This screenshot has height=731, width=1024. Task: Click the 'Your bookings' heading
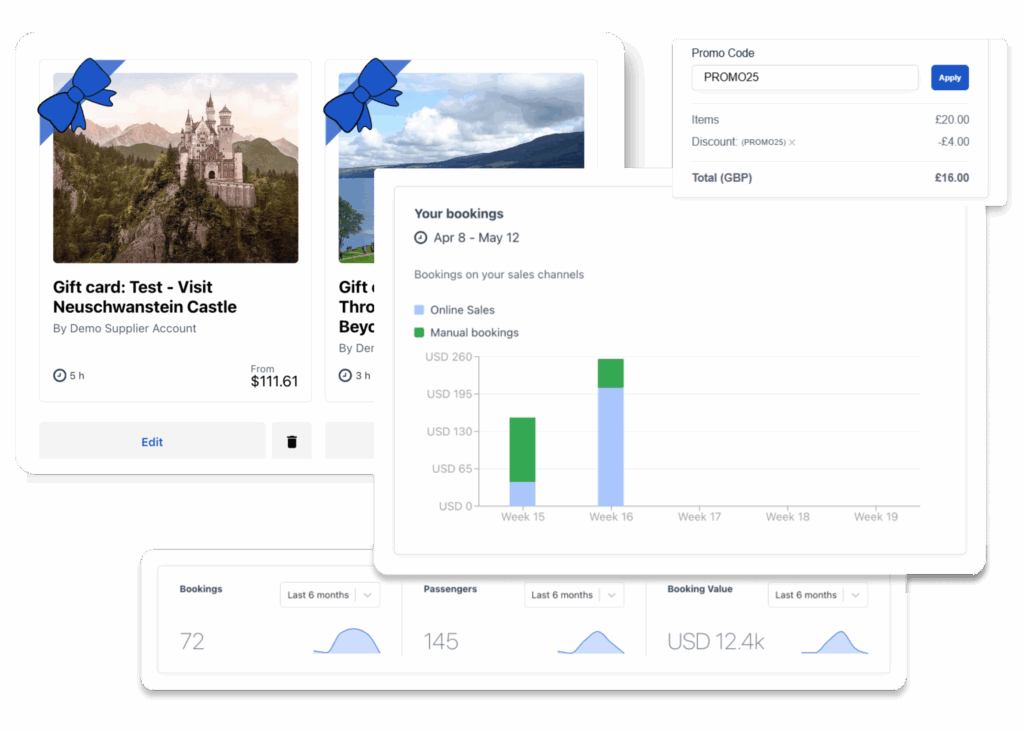click(459, 214)
